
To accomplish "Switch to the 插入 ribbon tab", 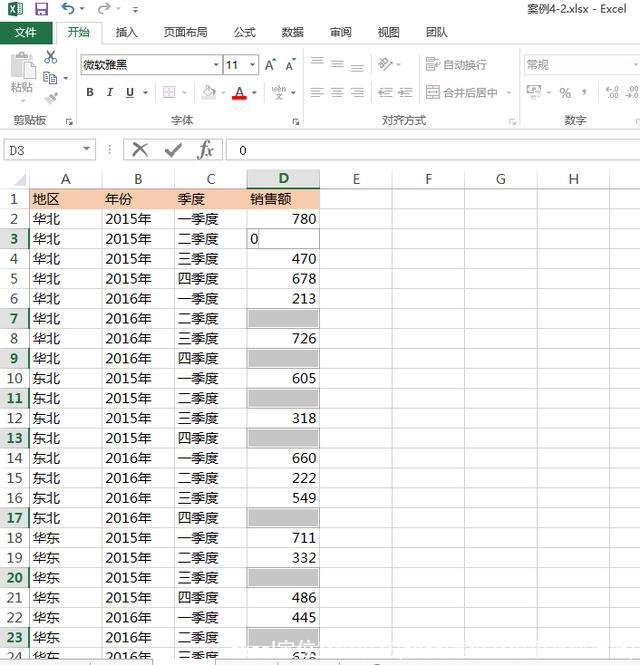I will pos(127,32).
